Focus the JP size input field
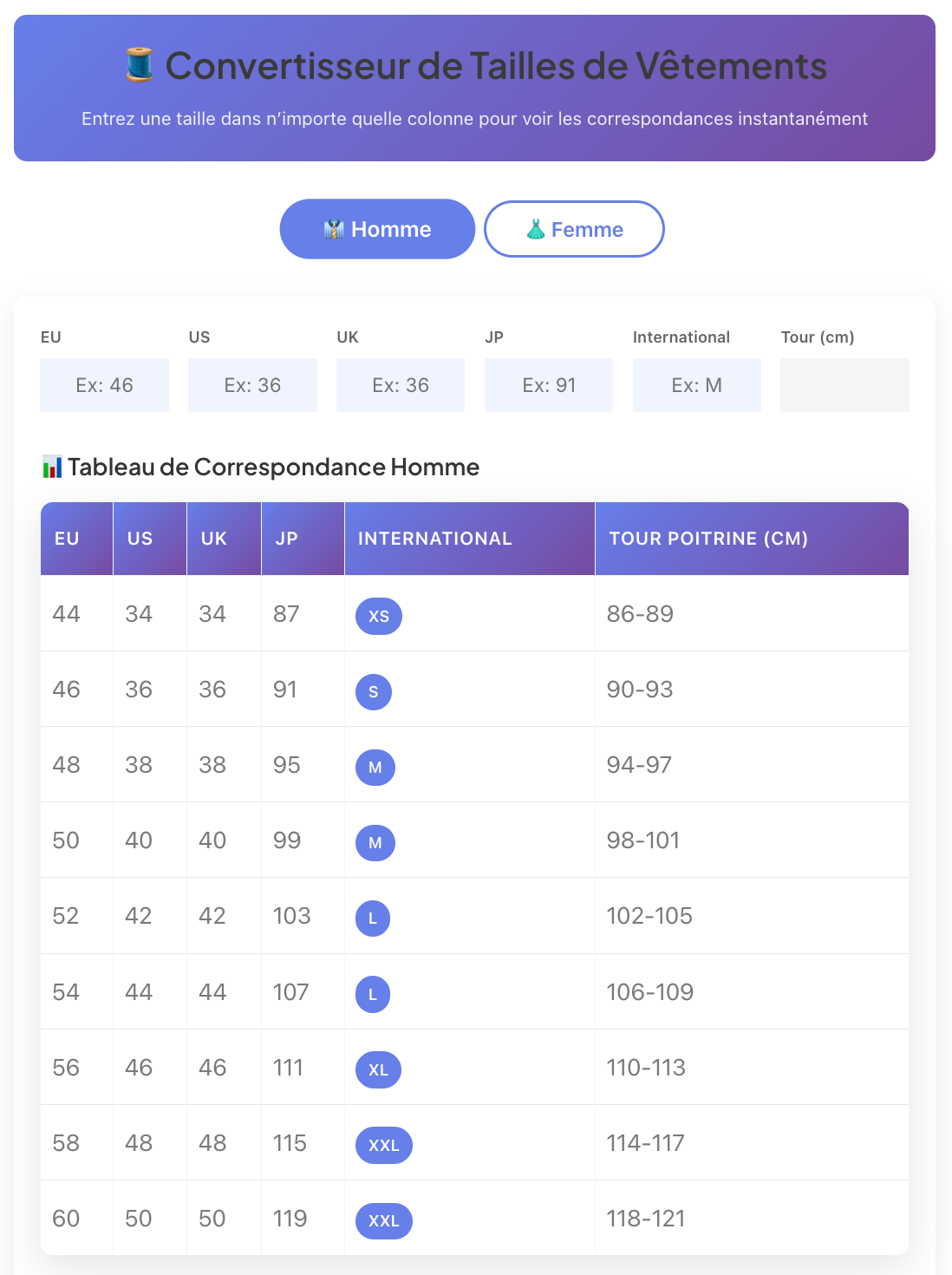This screenshot has height=1275, width=952. [549, 385]
